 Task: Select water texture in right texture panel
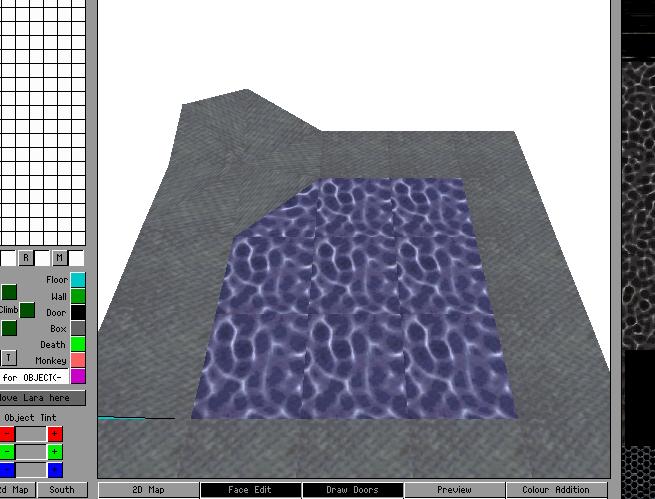click(638, 200)
